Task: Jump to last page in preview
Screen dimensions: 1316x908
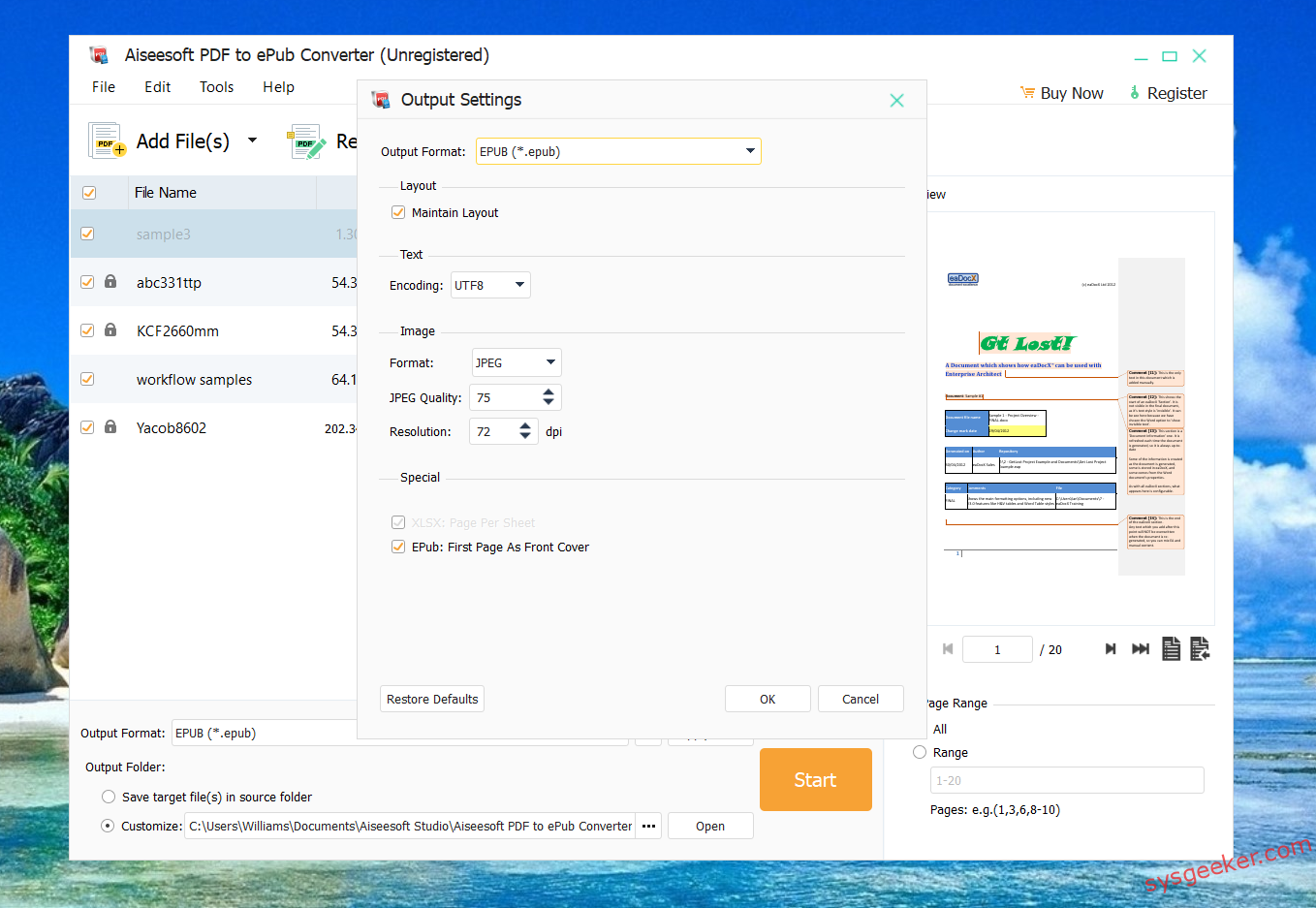Action: (x=1141, y=649)
